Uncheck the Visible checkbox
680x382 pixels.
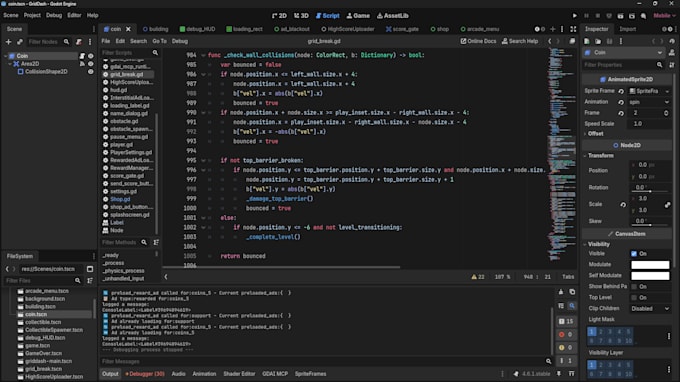pos(634,254)
